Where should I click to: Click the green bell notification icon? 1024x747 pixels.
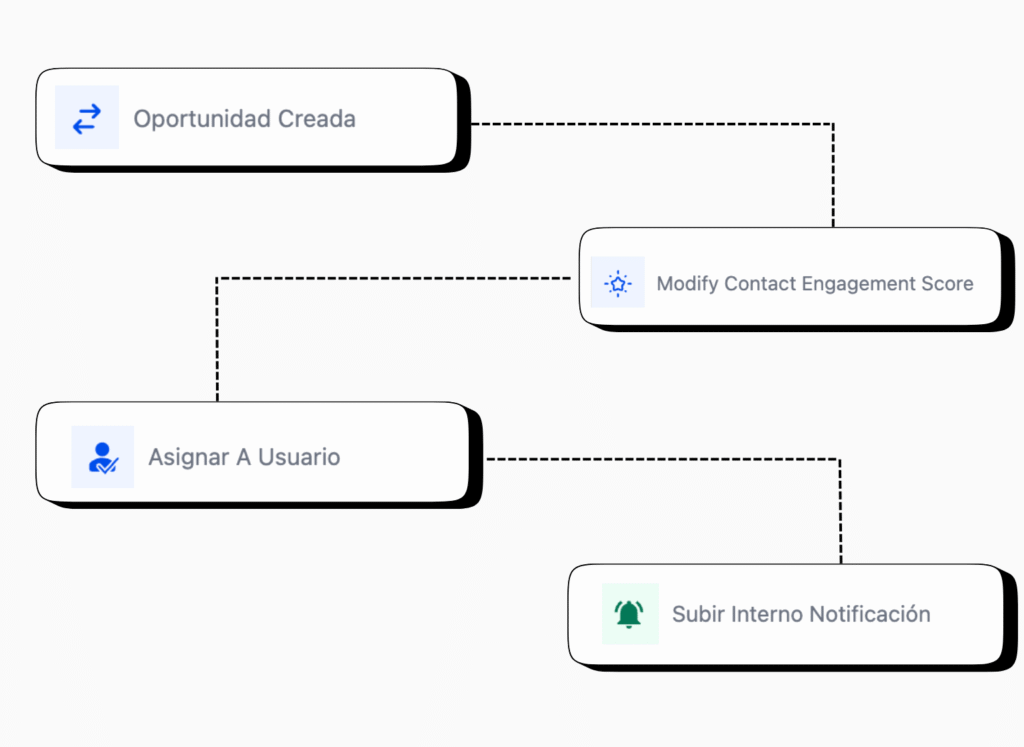tap(629, 613)
